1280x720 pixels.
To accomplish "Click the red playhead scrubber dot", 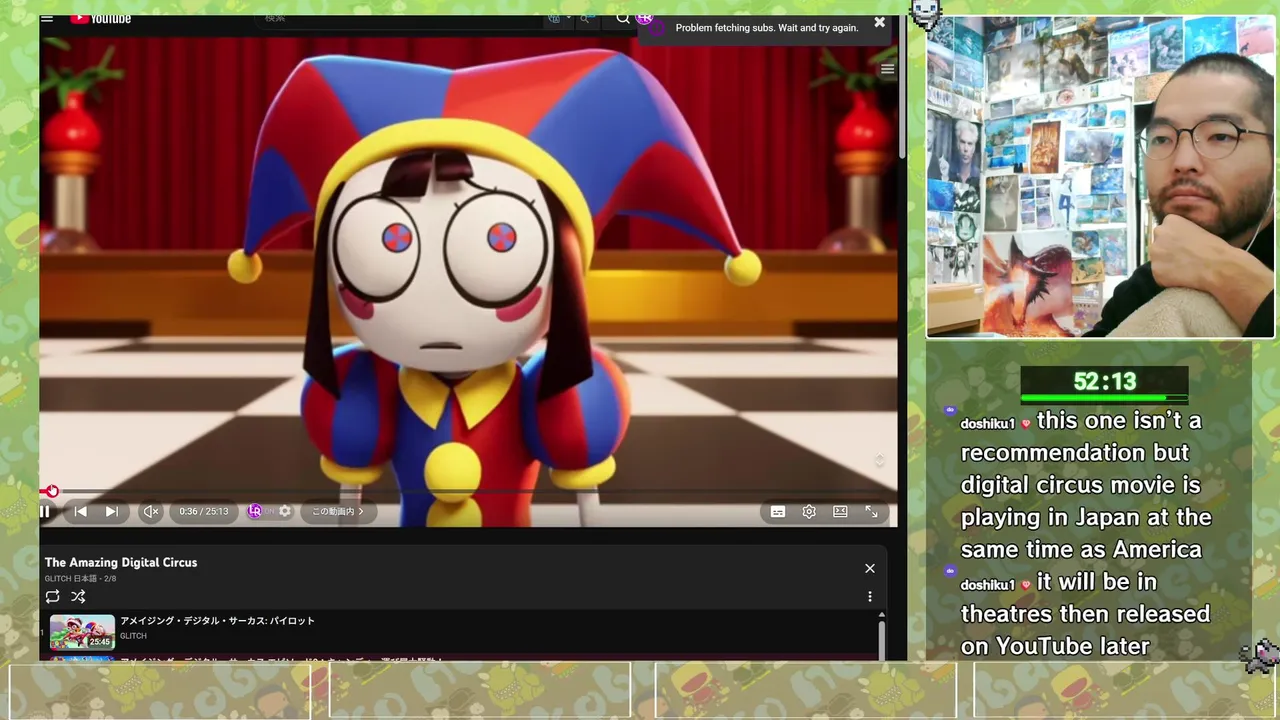I will (52, 491).
